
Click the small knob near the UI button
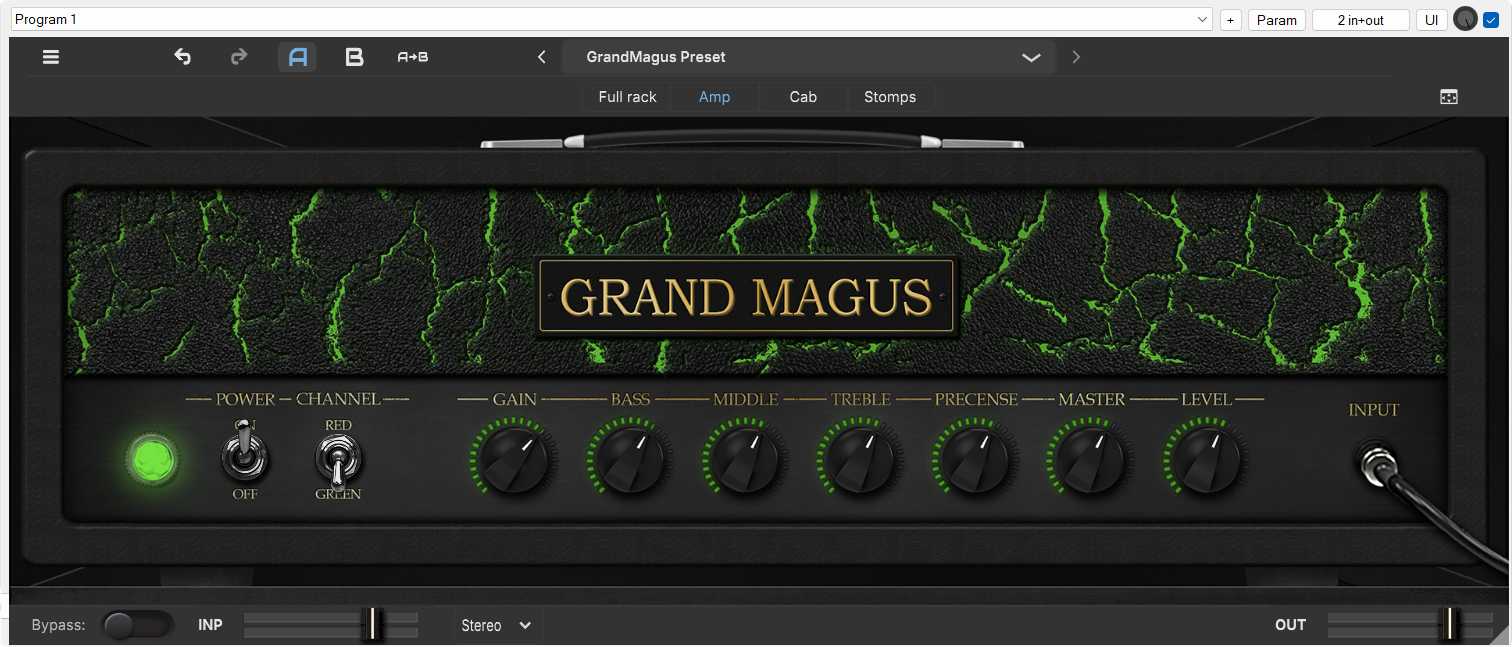tap(1465, 18)
